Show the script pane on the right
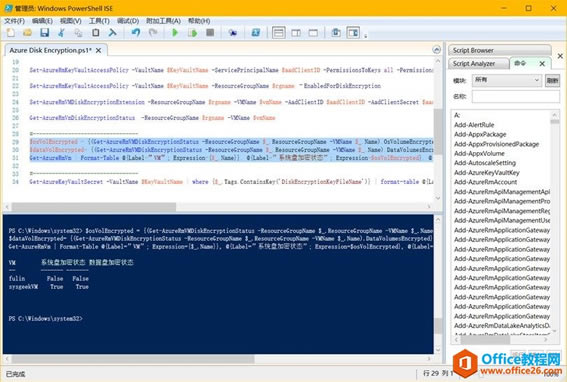The height and width of the screenshot is (382, 567). click(296, 33)
